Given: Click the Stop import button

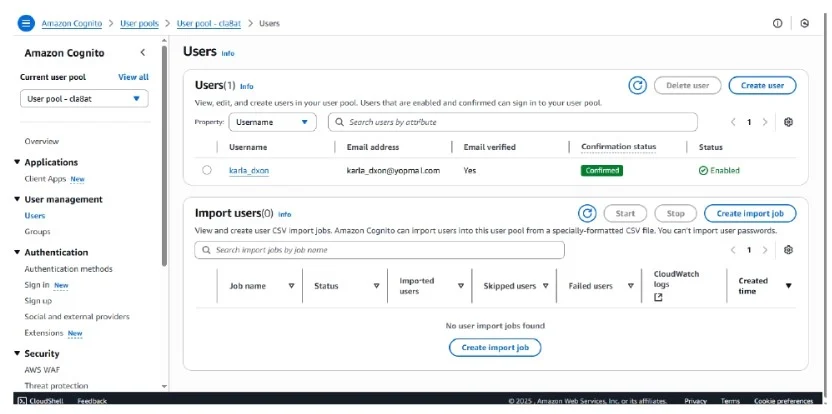Looking at the screenshot, I should coord(675,213).
